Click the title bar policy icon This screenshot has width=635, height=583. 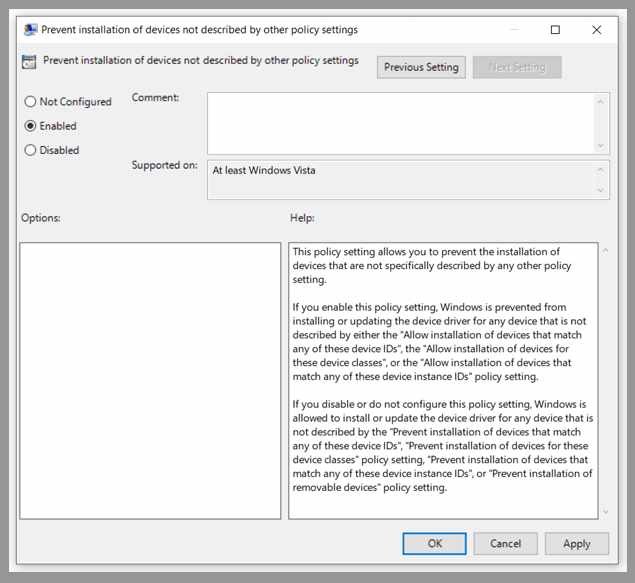pyautogui.click(x=30, y=30)
